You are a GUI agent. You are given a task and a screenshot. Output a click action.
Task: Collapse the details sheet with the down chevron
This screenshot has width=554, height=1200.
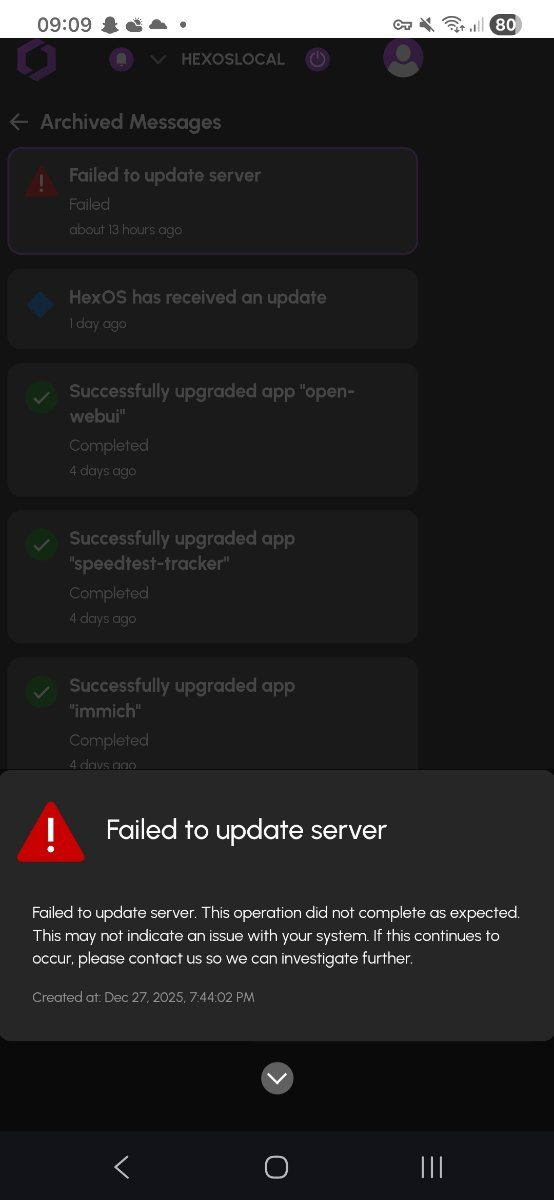click(x=277, y=1078)
